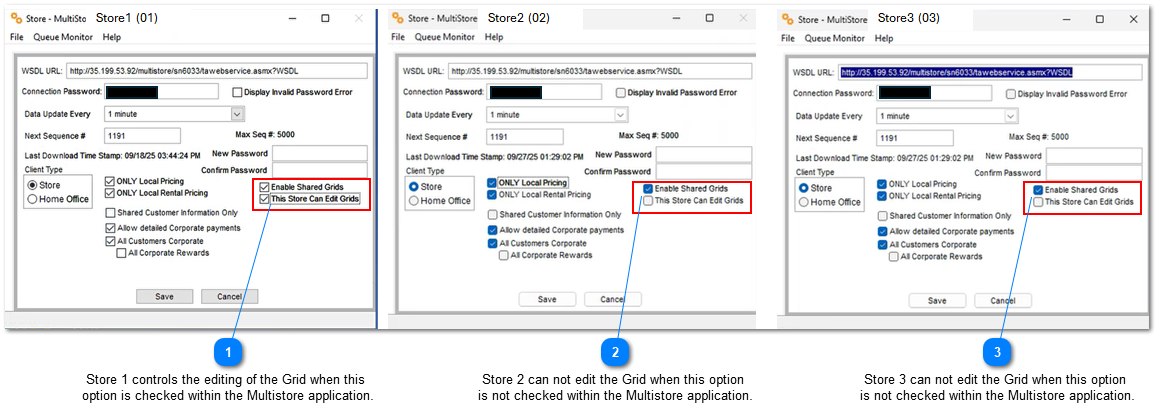Select Home Office client type in Store3
Image resolution: width=1158 pixels, height=419 pixels.
tap(803, 202)
